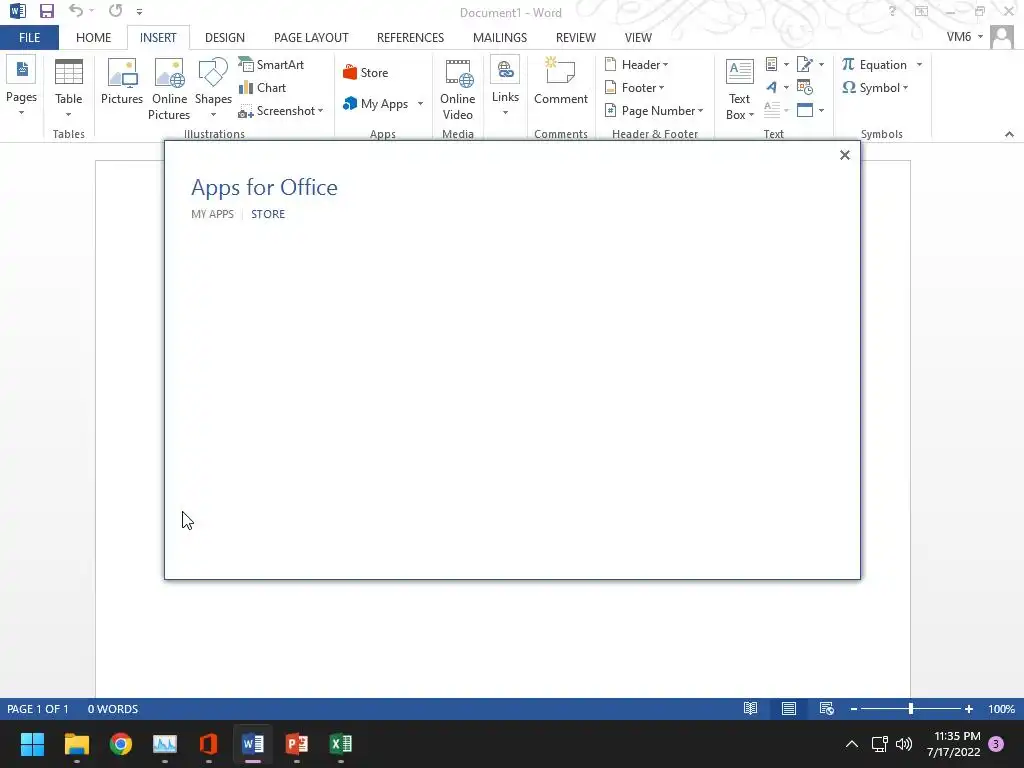Open the FILE tab

coord(29,37)
